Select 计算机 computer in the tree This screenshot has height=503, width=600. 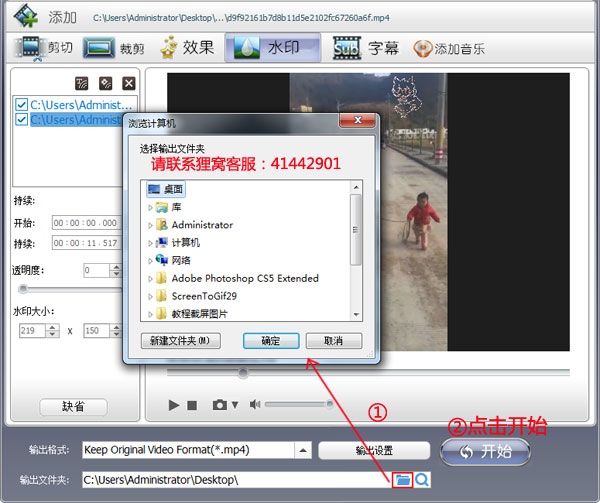(178, 243)
